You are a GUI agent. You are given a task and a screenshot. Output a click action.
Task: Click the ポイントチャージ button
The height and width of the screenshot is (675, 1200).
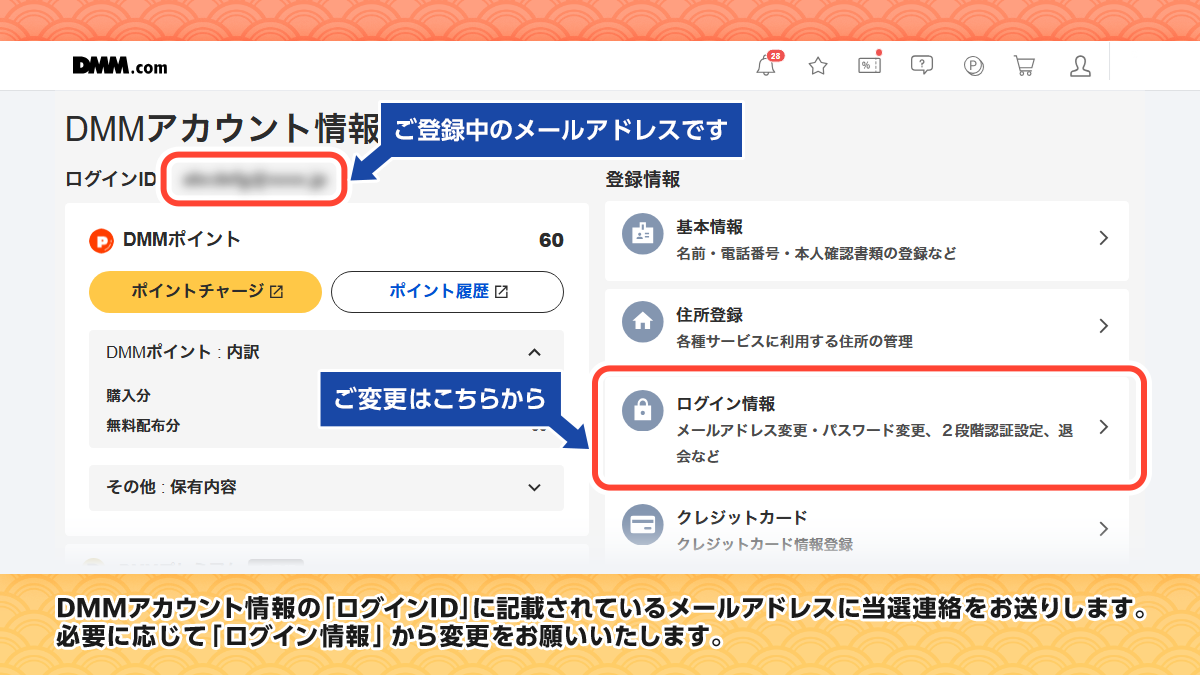tap(206, 292)
